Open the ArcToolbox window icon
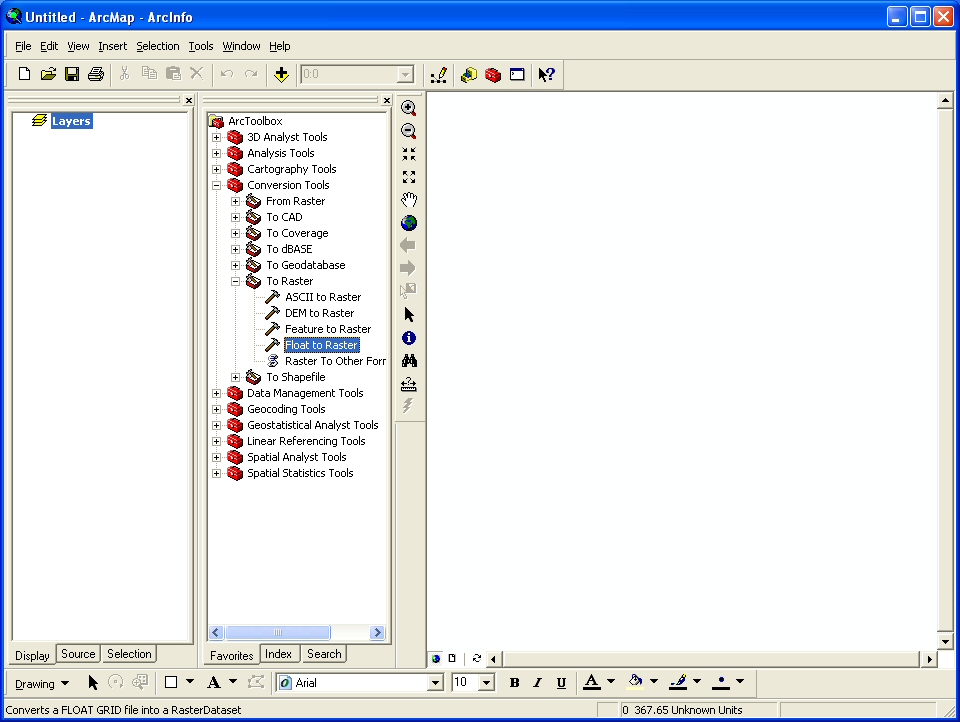960x722 pixels. [x=493, y=74]
